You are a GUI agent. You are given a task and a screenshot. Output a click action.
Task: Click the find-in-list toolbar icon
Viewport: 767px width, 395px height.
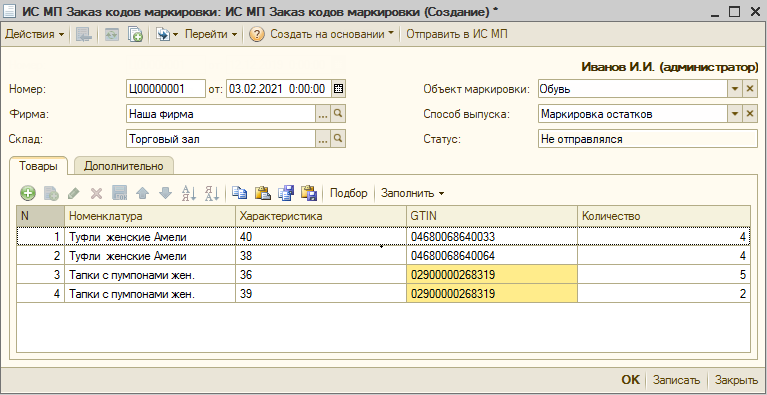(x=84, y=34)
